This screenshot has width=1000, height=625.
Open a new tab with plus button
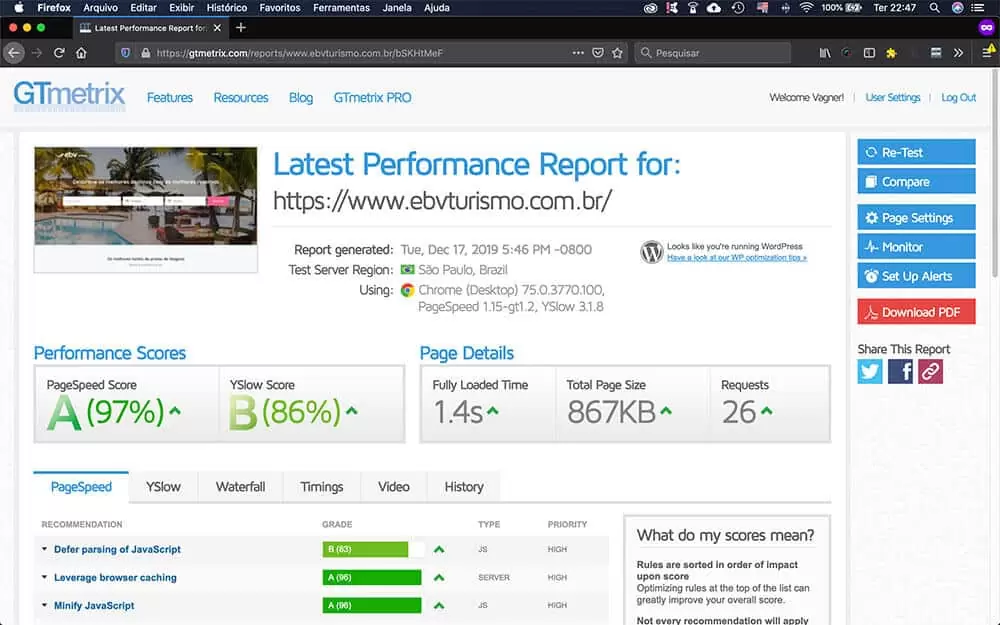coord(240,27)
